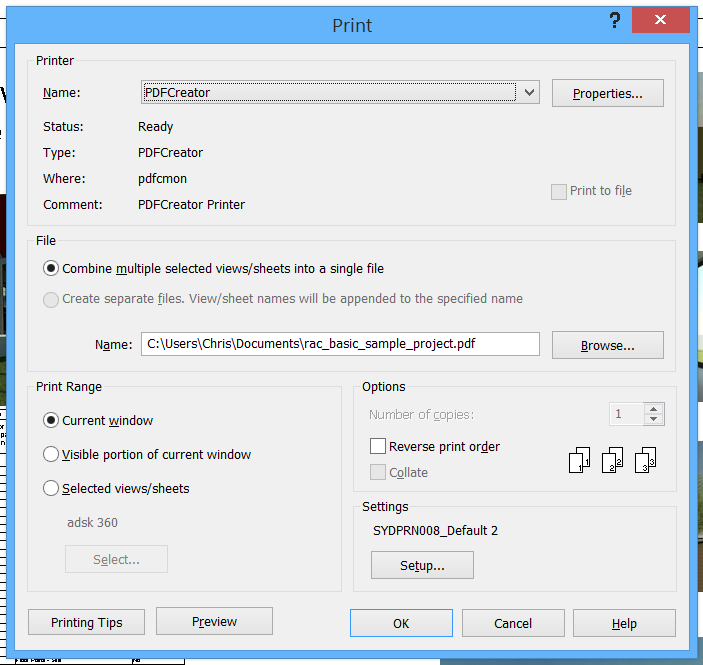Cancel the print dialog
The height and width of the screenshot is (665, 703).
click(513, 623)
